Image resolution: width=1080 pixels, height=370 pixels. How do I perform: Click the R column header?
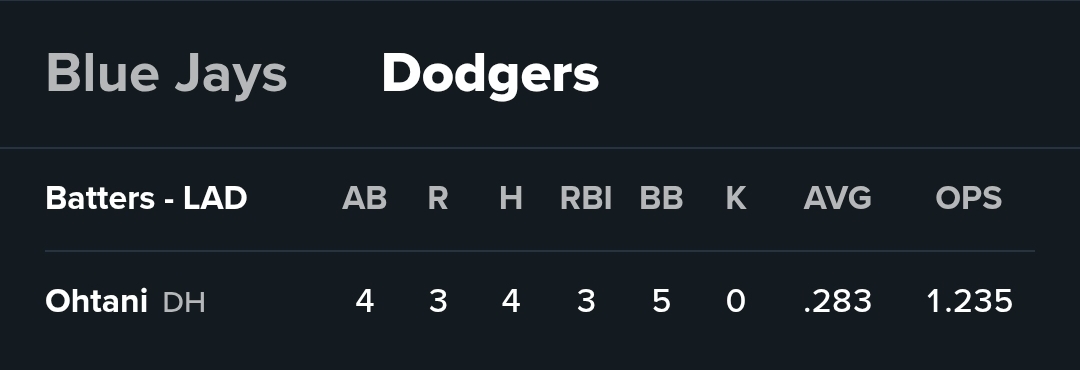click(x=438, y=198)
